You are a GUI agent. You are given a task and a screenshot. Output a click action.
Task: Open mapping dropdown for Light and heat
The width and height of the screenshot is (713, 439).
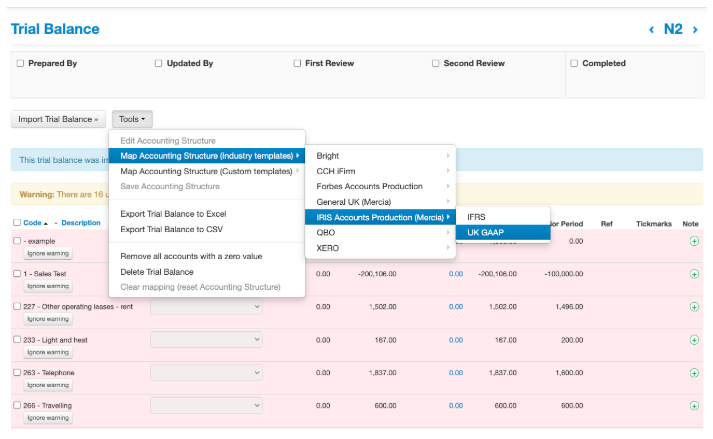coord(206,340)
